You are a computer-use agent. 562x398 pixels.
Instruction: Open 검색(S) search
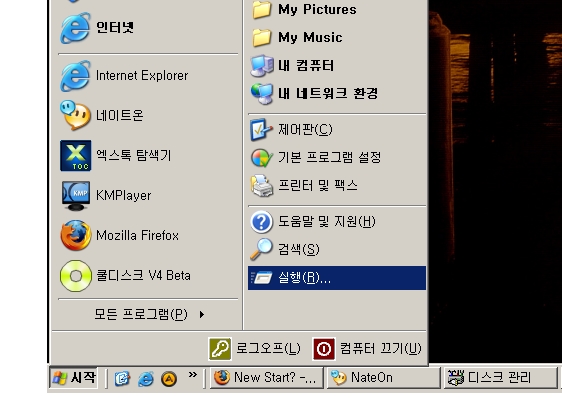click(337, 250)
